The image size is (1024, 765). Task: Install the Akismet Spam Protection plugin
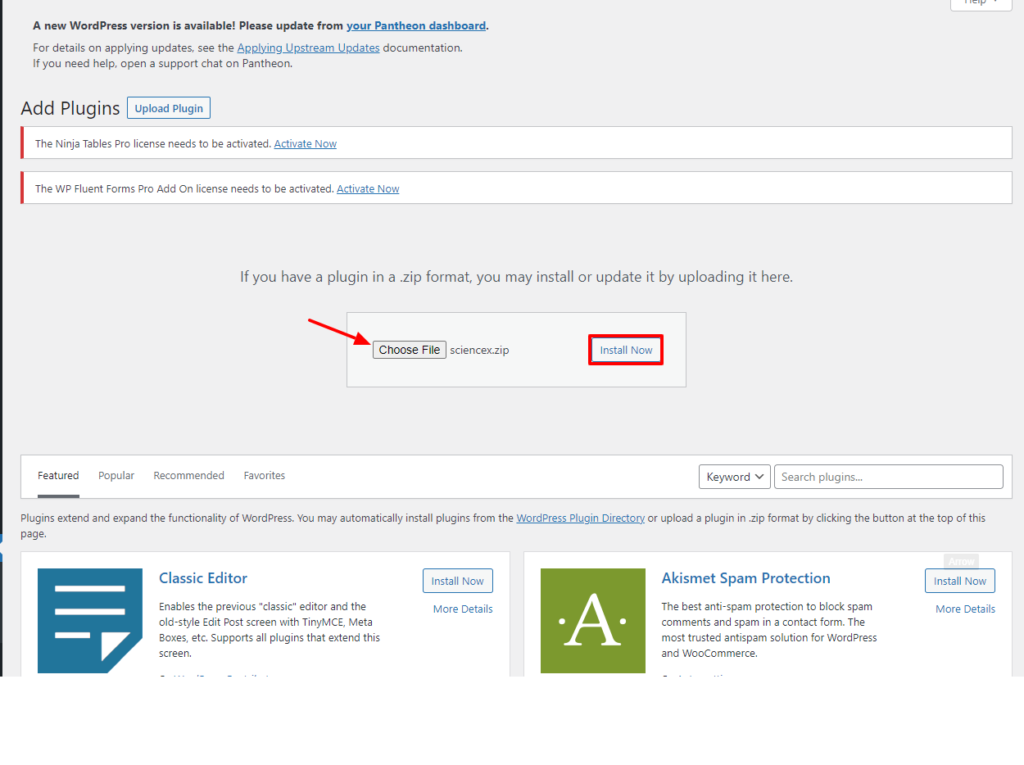959,580
